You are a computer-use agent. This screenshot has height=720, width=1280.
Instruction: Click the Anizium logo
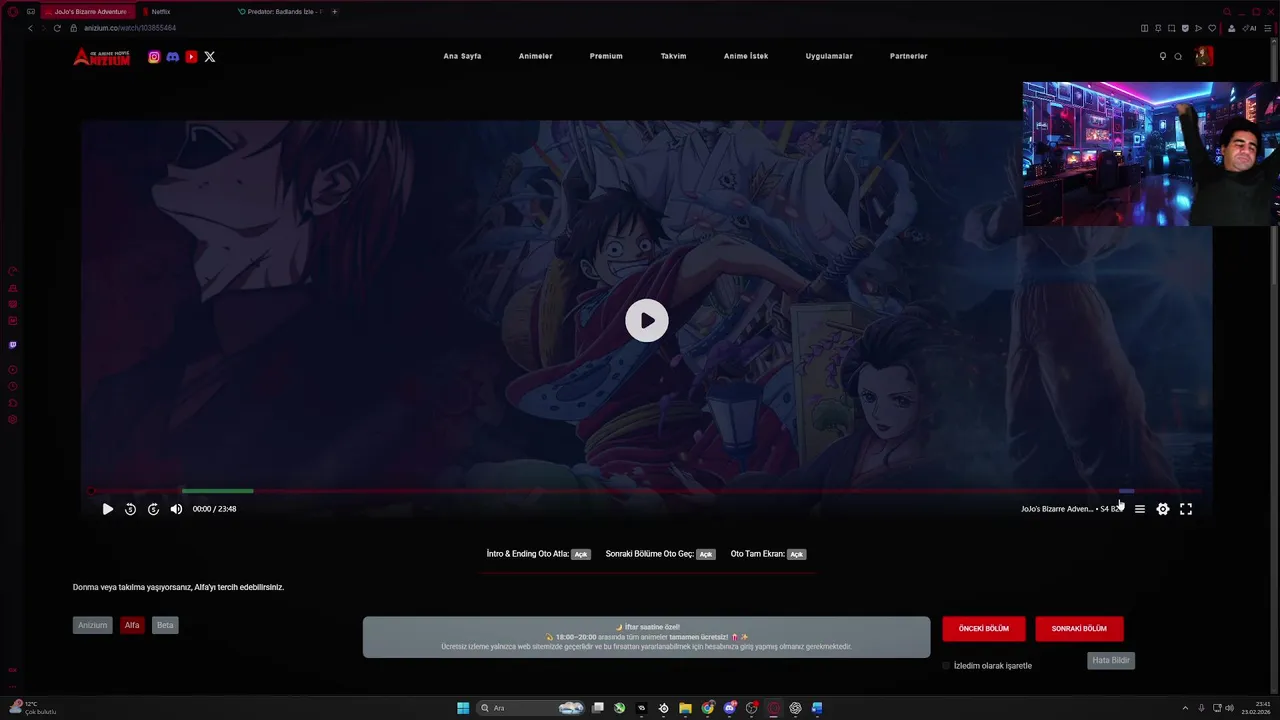click(101, 57)
